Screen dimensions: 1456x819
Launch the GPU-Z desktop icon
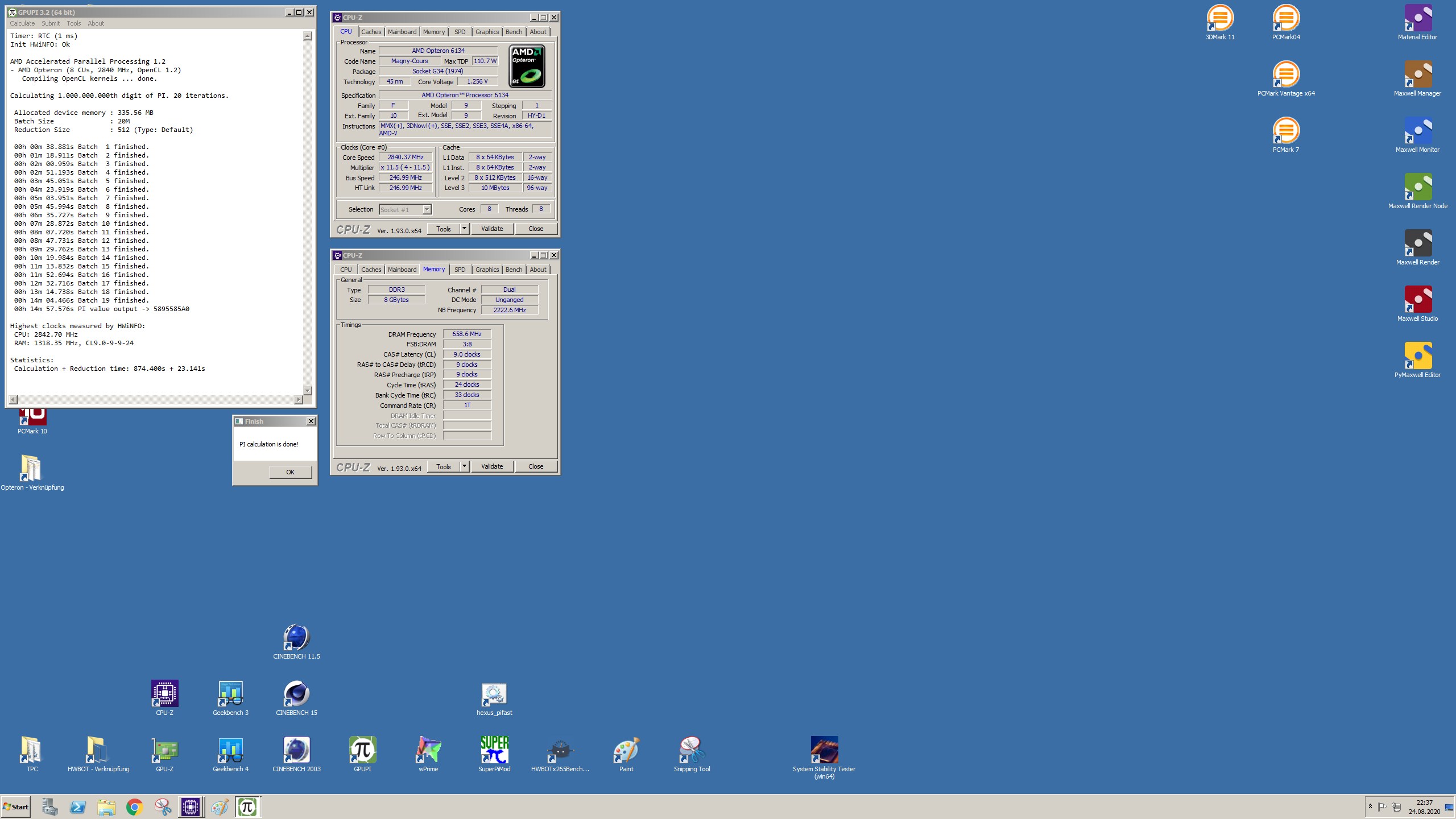point(164,754)
